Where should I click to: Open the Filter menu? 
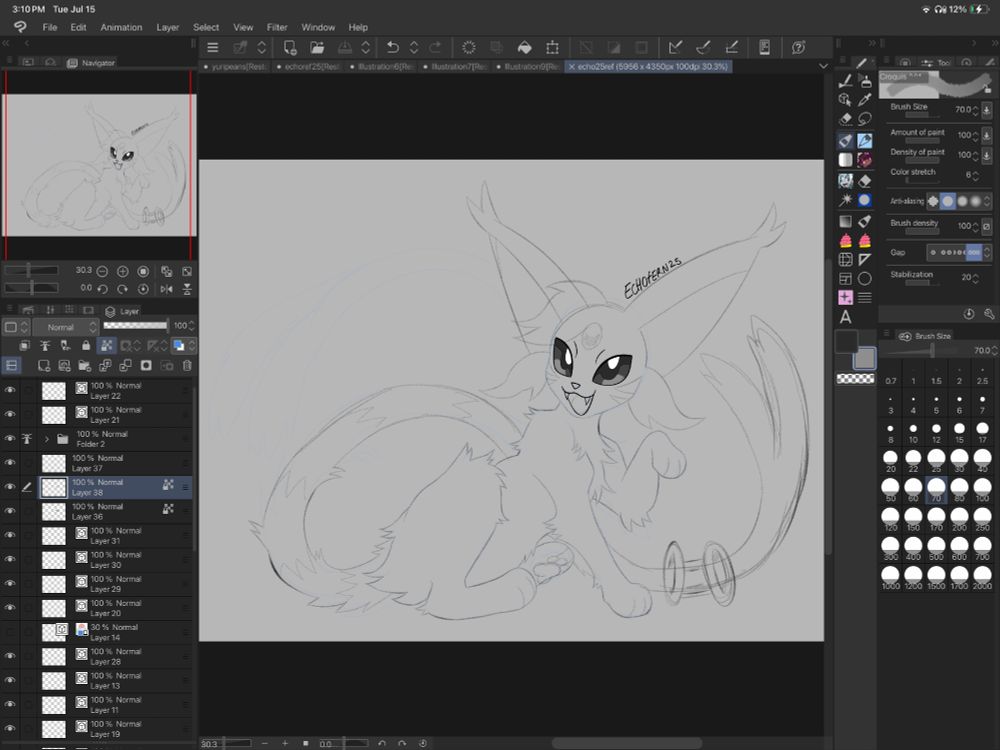pyautogui.click(x=277, y=27)
